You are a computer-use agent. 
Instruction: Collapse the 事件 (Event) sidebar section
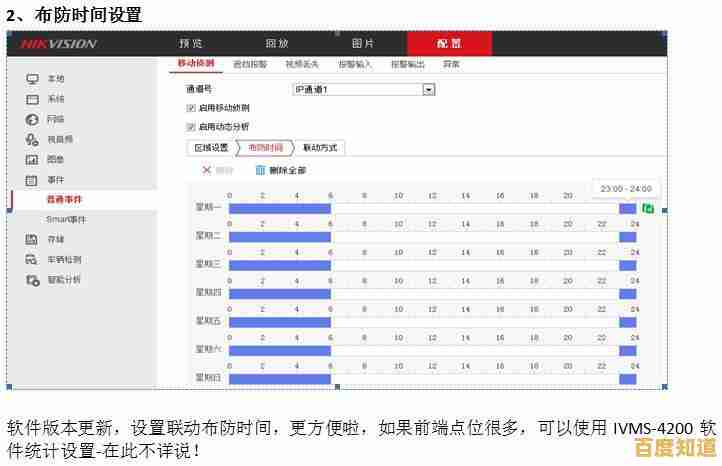[x=55, y=180]
